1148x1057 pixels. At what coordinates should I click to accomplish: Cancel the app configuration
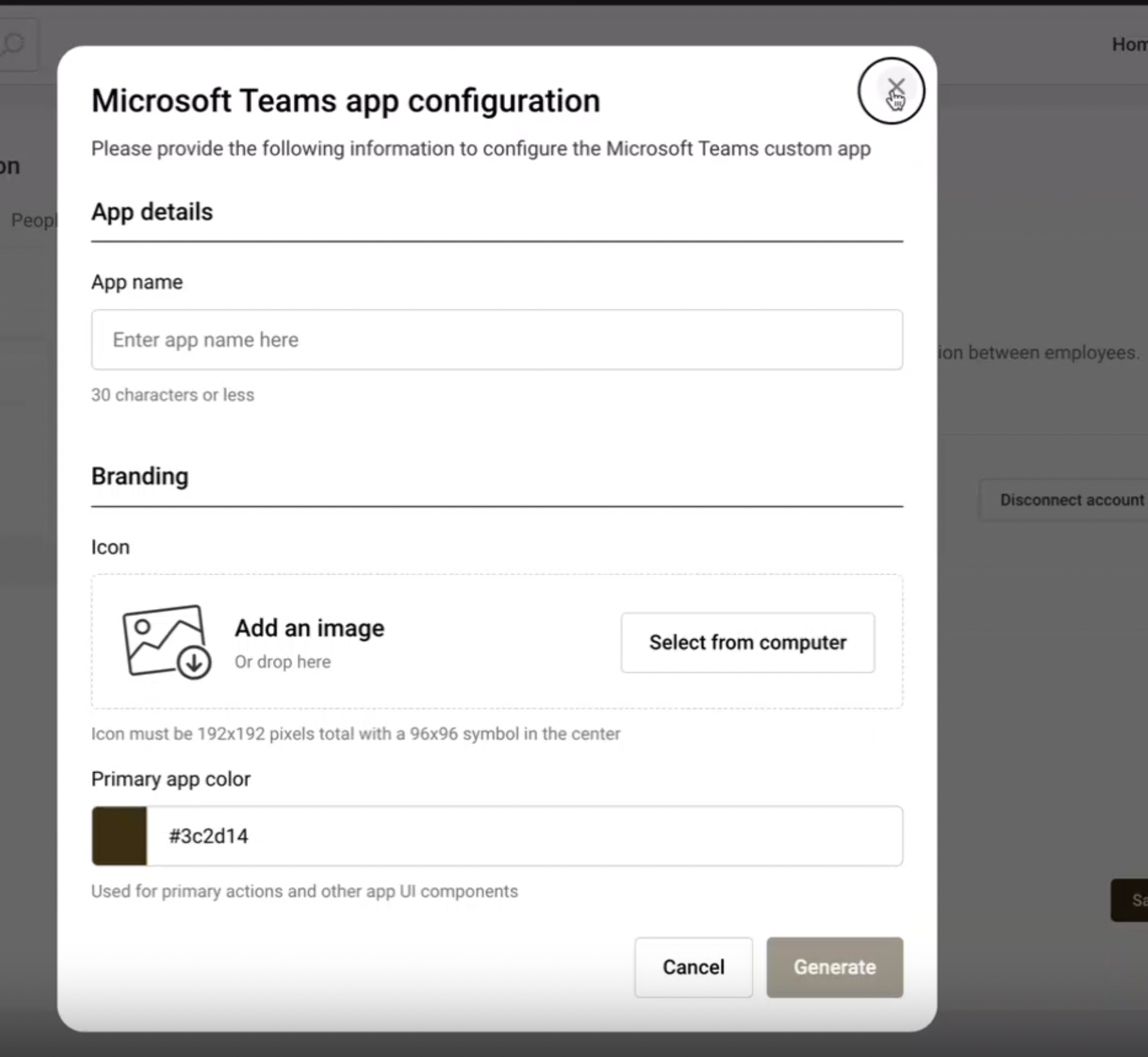click(x=694, y=968)
